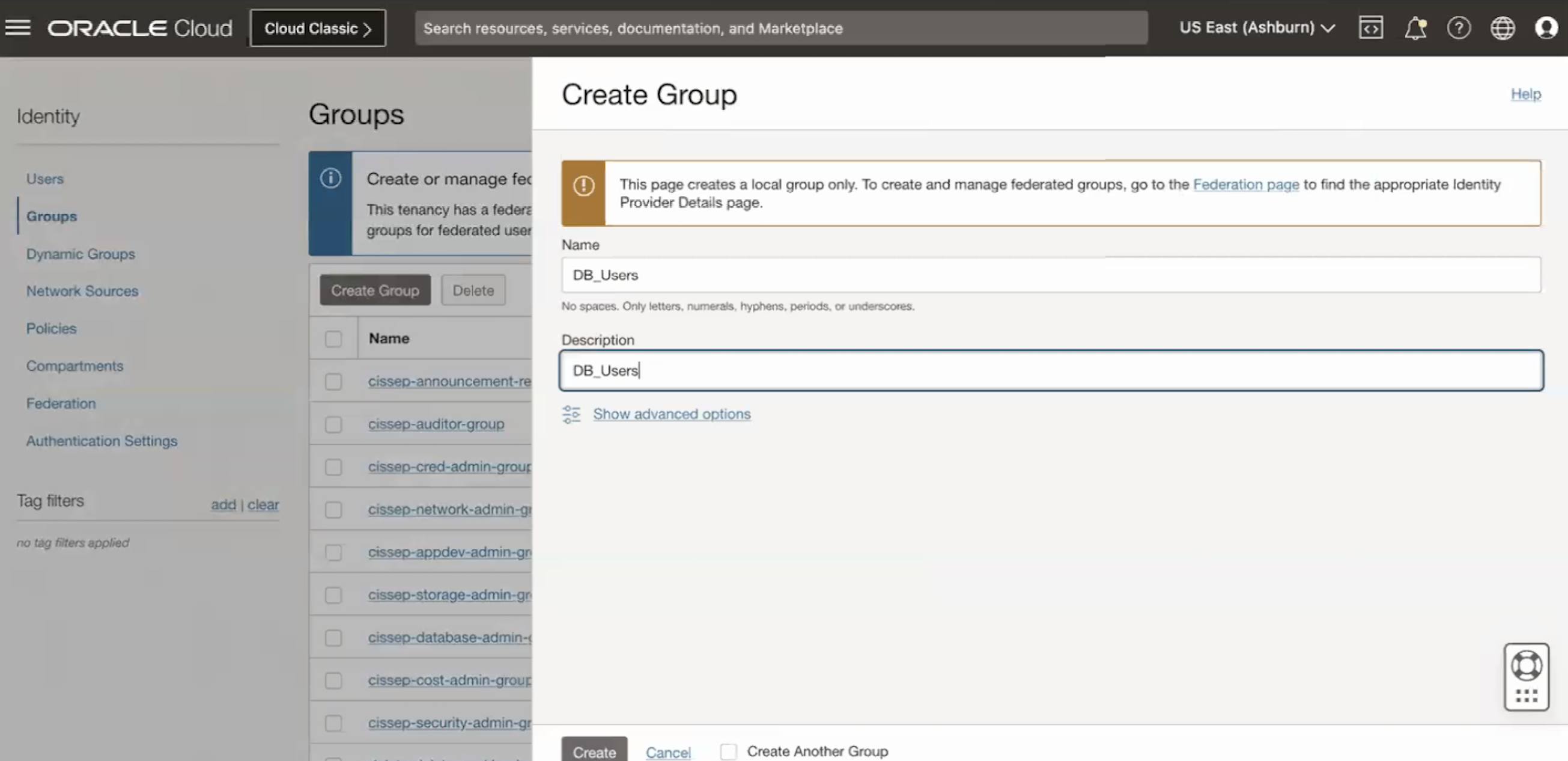Open notifications via the bell icon
The image size is (1568, 761).
(1415, 28)
